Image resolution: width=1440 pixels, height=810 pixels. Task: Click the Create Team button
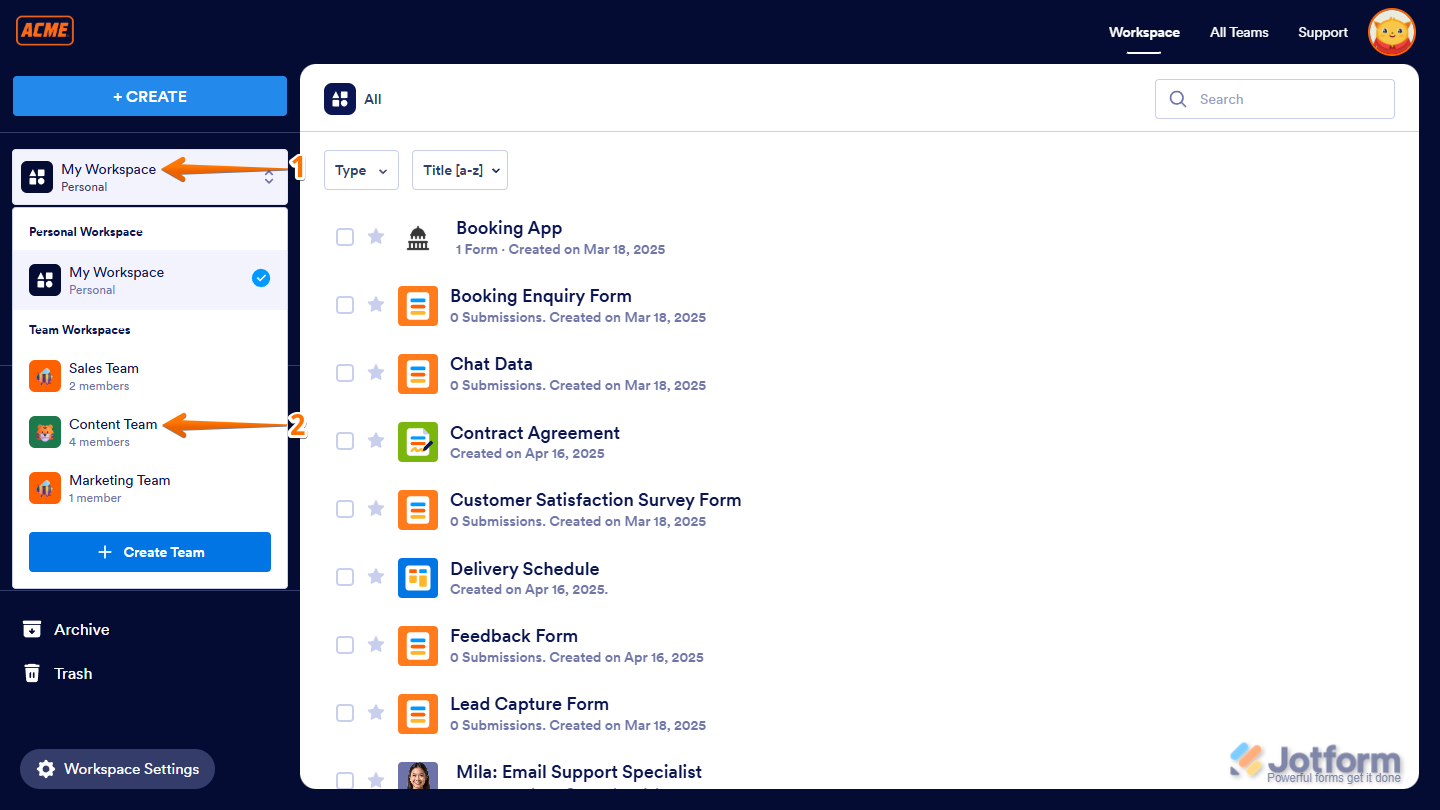[x=149, y=551]
